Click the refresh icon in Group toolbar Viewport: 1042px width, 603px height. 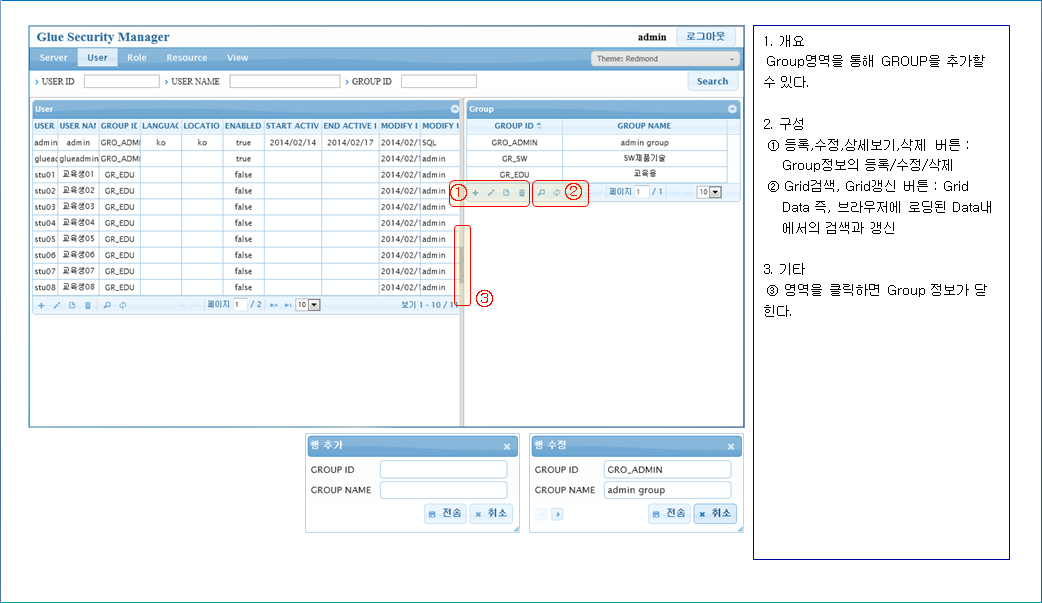click(x=556, y=192)
